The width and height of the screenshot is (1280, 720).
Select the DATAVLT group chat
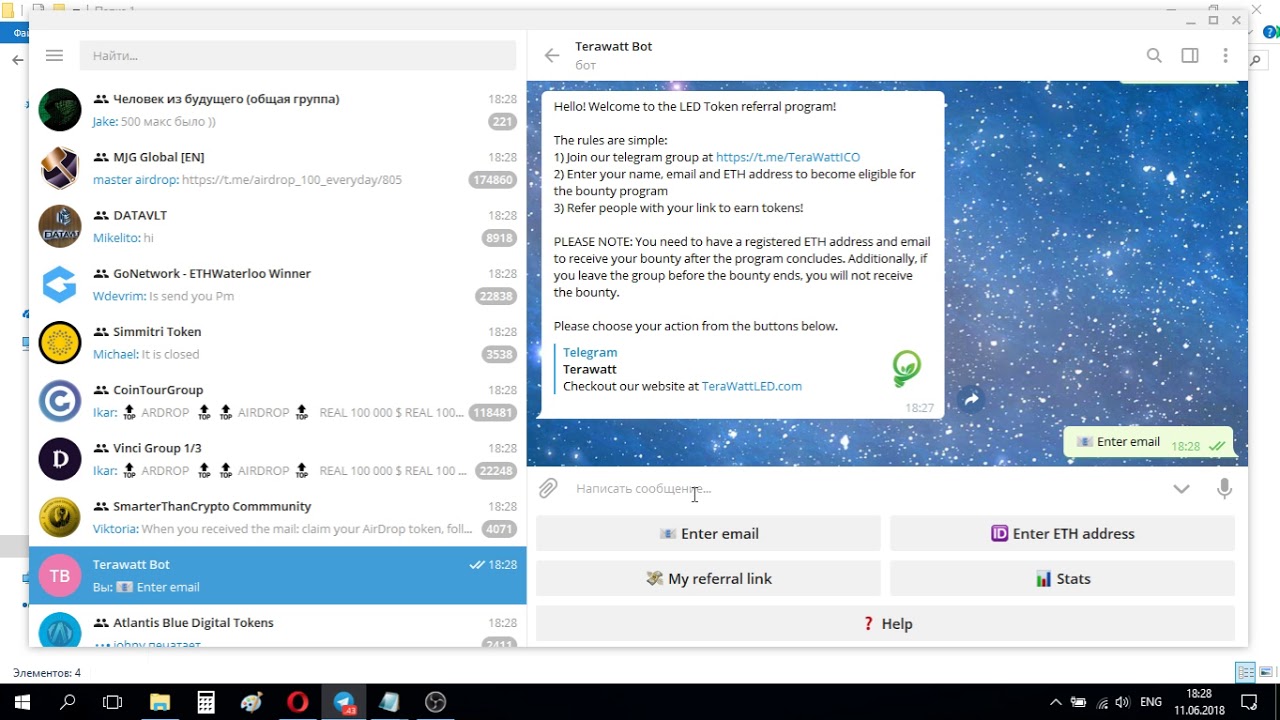click(x=278, y=227)
